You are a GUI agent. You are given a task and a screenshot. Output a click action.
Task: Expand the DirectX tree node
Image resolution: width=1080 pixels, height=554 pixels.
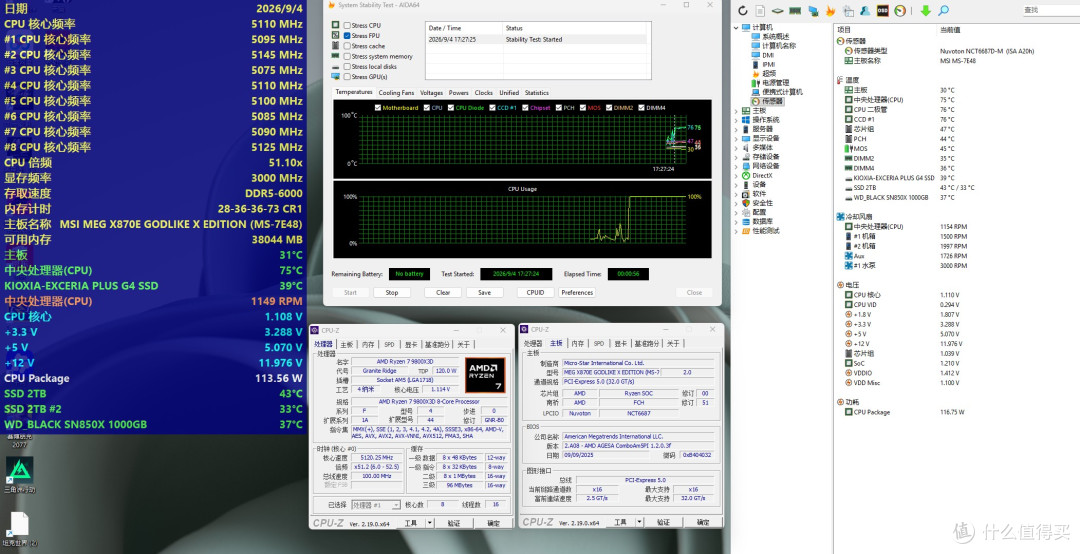pyautogui.click(x=736, y=176)
